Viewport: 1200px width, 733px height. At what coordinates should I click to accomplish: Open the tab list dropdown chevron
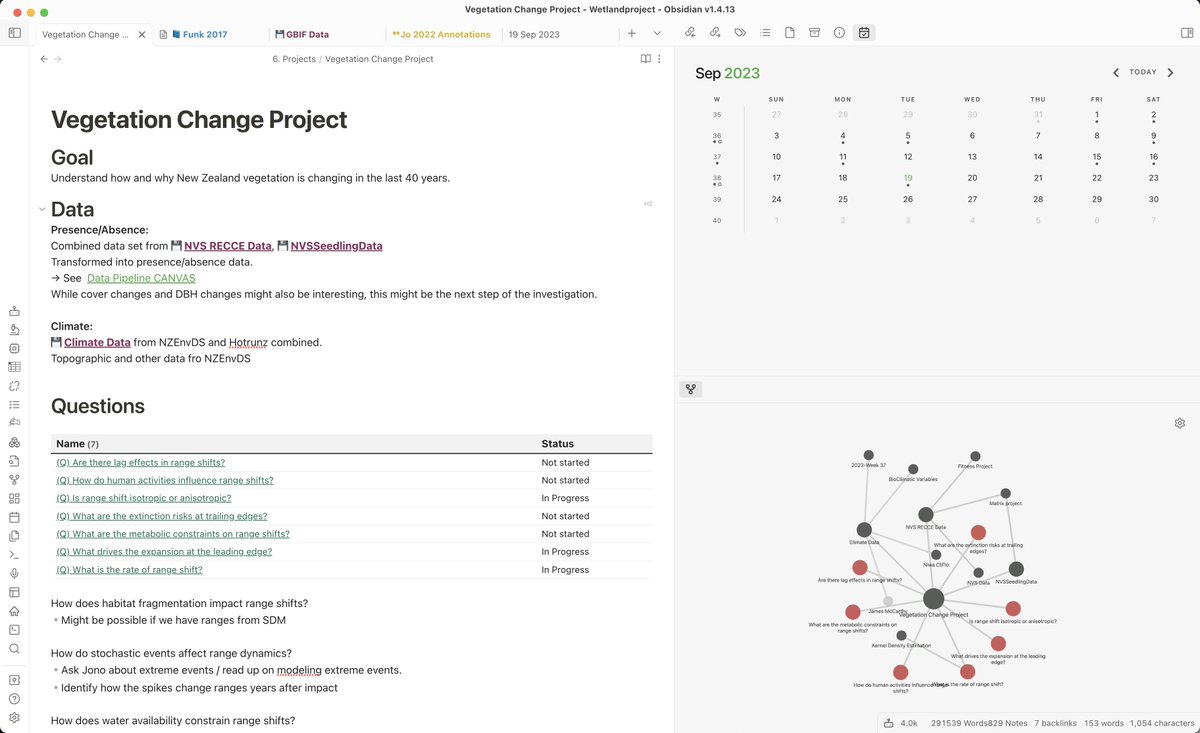tap(657, 33)
